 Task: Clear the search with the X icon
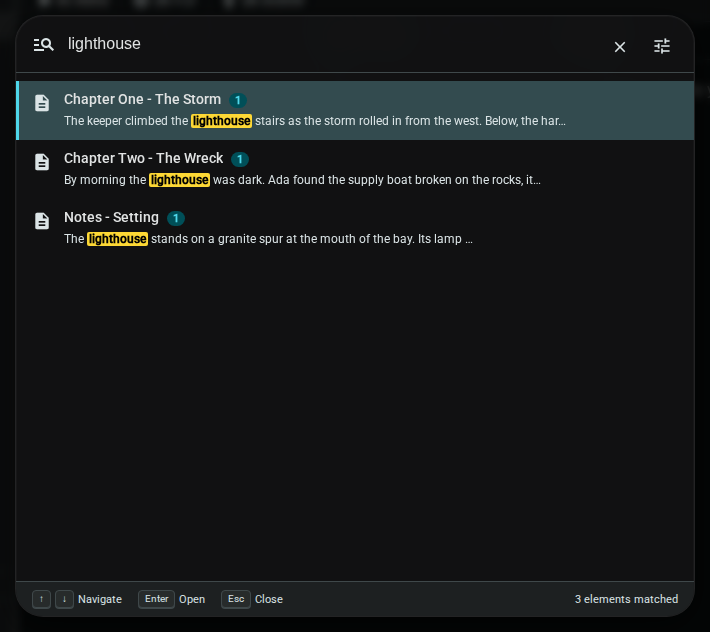[x=619, y=47]
